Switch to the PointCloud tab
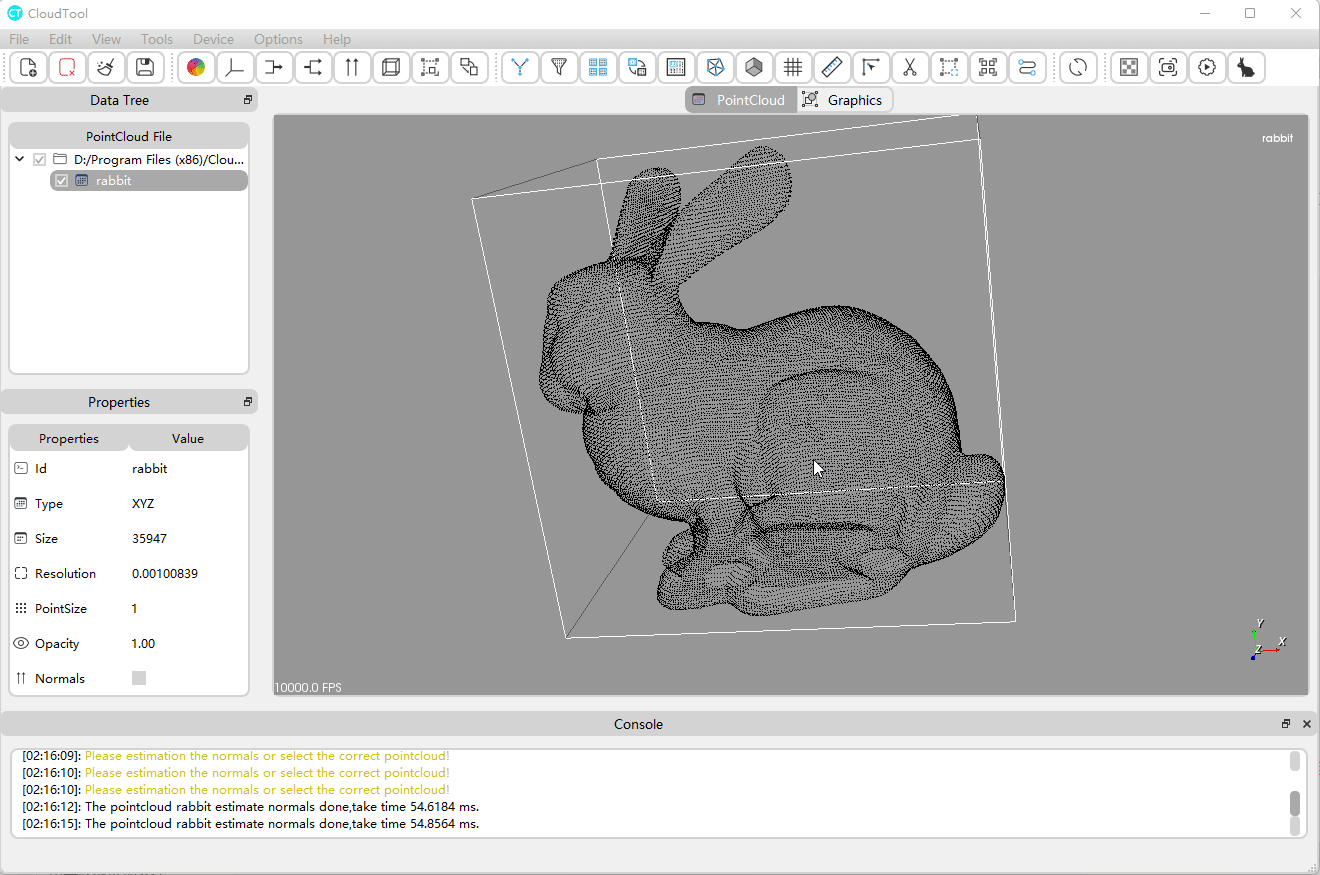This screenshot has height=875, width=1320. [741, 100]
